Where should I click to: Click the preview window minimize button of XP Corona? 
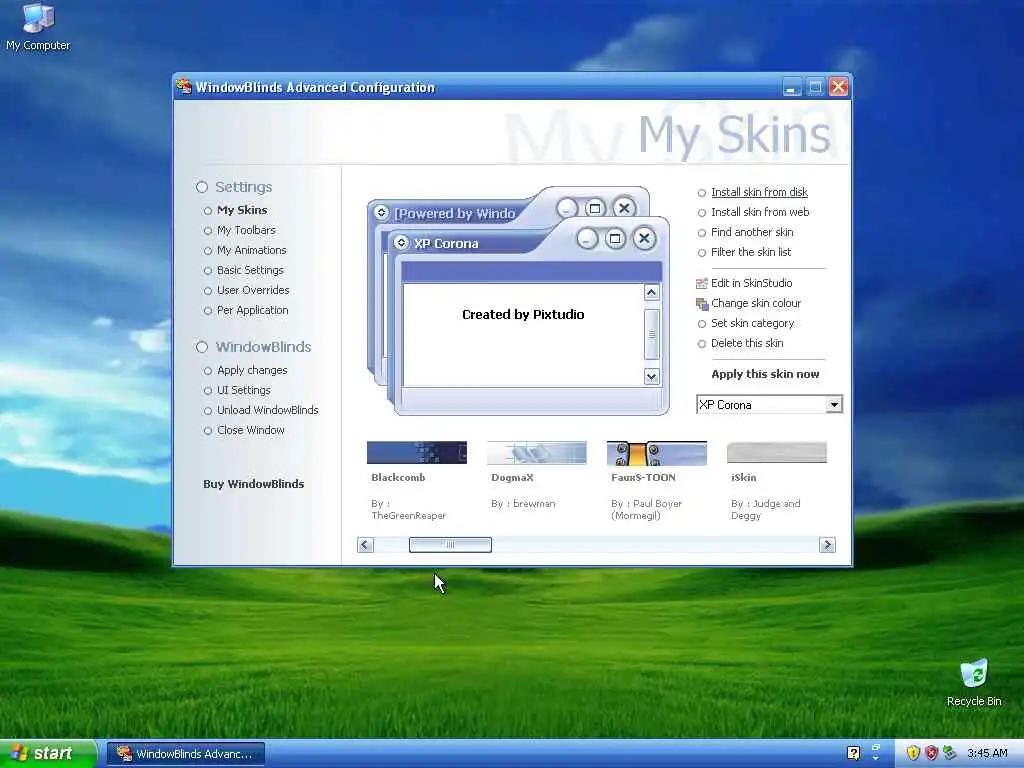(587, 239)
